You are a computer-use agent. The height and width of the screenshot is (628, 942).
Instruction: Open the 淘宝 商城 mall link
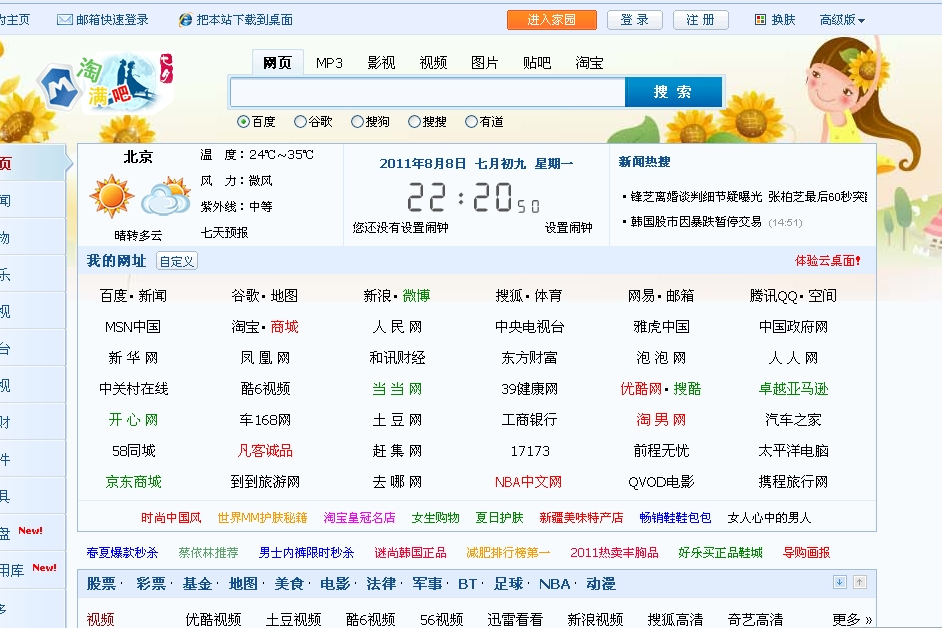285,327
